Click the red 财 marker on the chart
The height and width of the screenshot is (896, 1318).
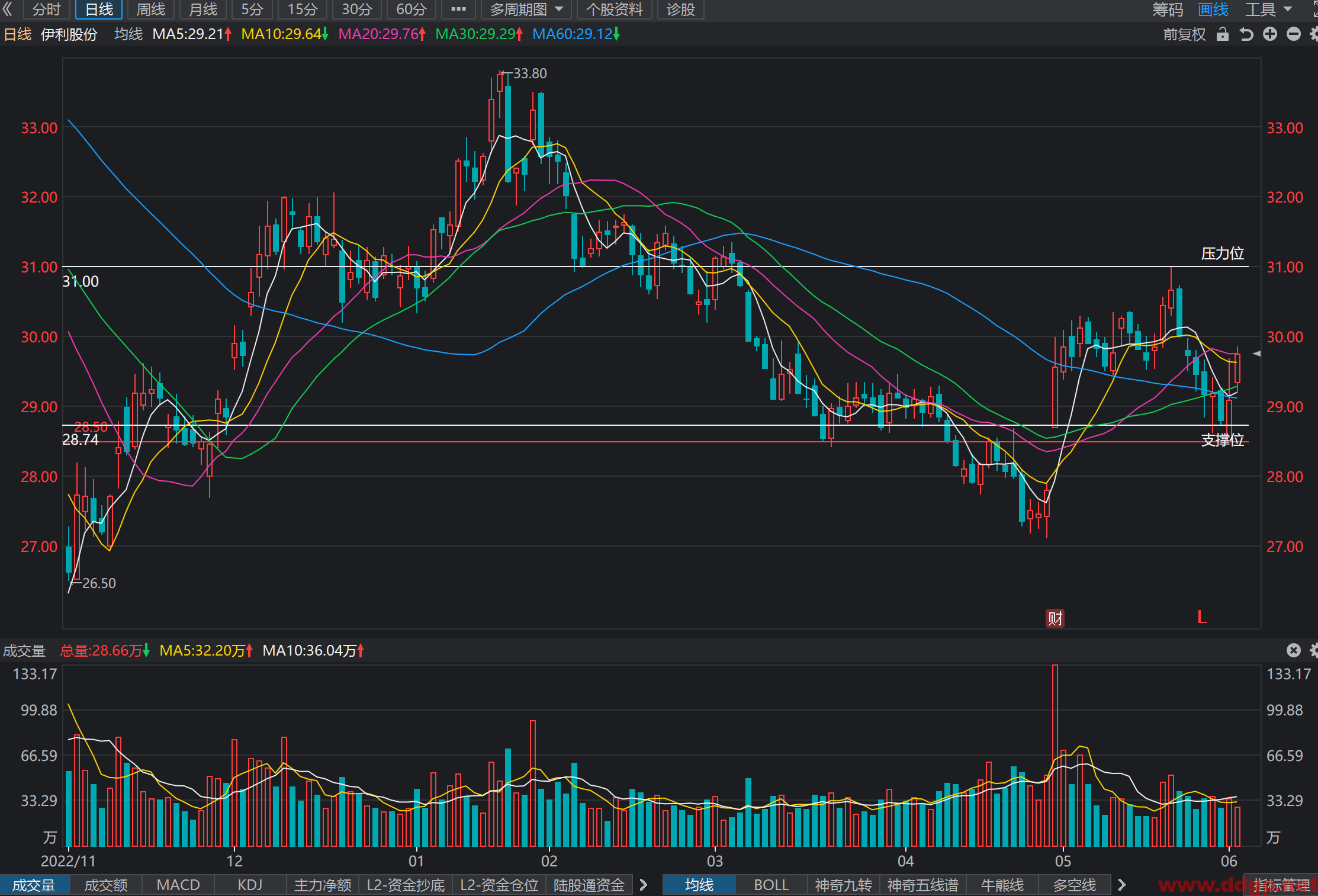click(1055, 618)
